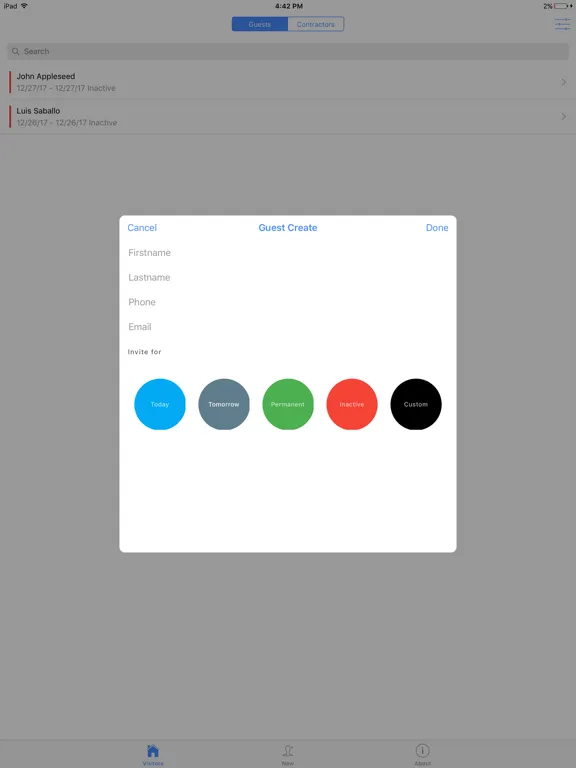Open John Appleseed guest row

click(x=288, y=82)
